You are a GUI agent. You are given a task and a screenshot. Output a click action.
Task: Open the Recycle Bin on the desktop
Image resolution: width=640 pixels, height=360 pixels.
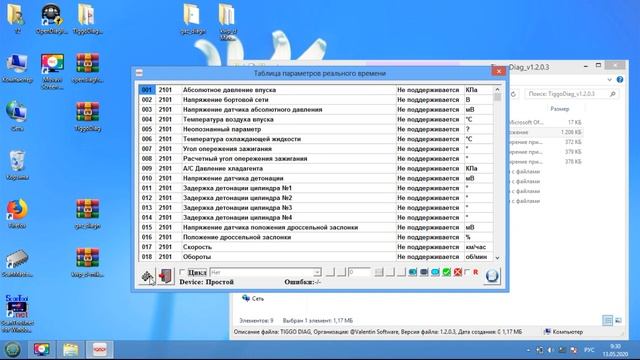17,165
